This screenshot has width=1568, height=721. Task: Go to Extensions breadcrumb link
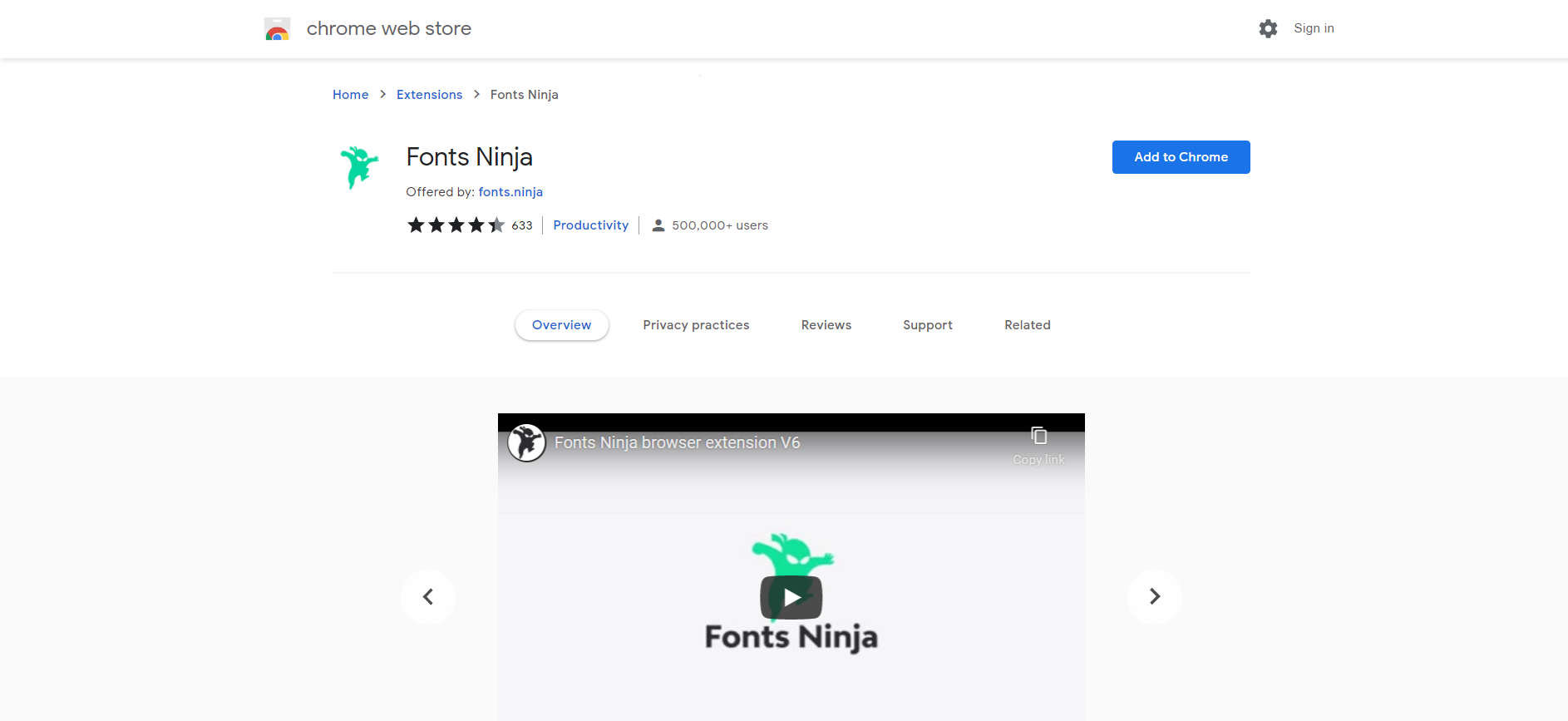coord(430,95)
